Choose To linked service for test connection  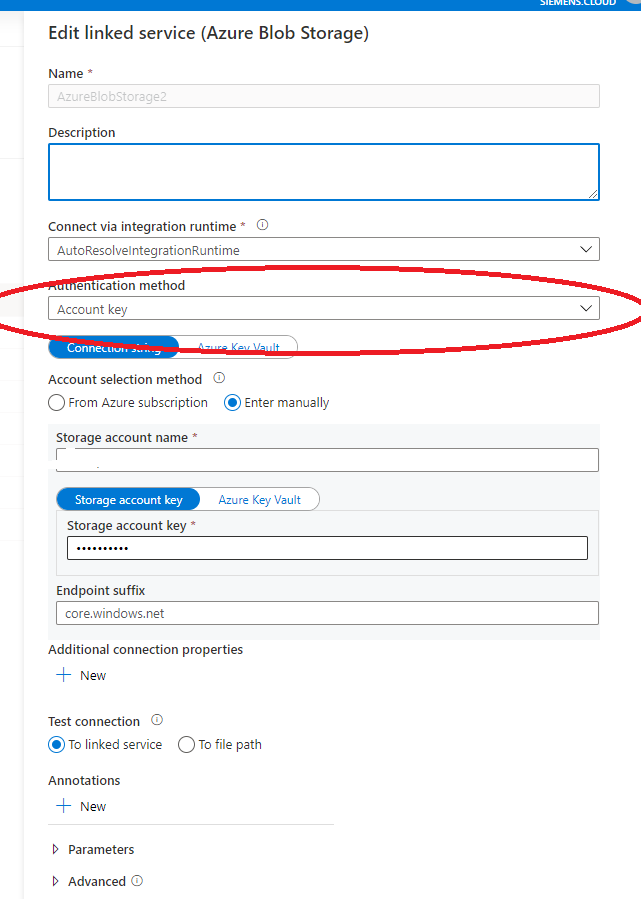tap(57, 744)
